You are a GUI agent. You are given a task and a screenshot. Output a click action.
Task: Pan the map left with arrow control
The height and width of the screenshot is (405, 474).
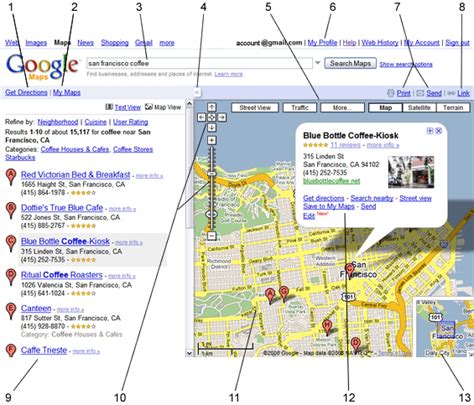pos(202,117)
